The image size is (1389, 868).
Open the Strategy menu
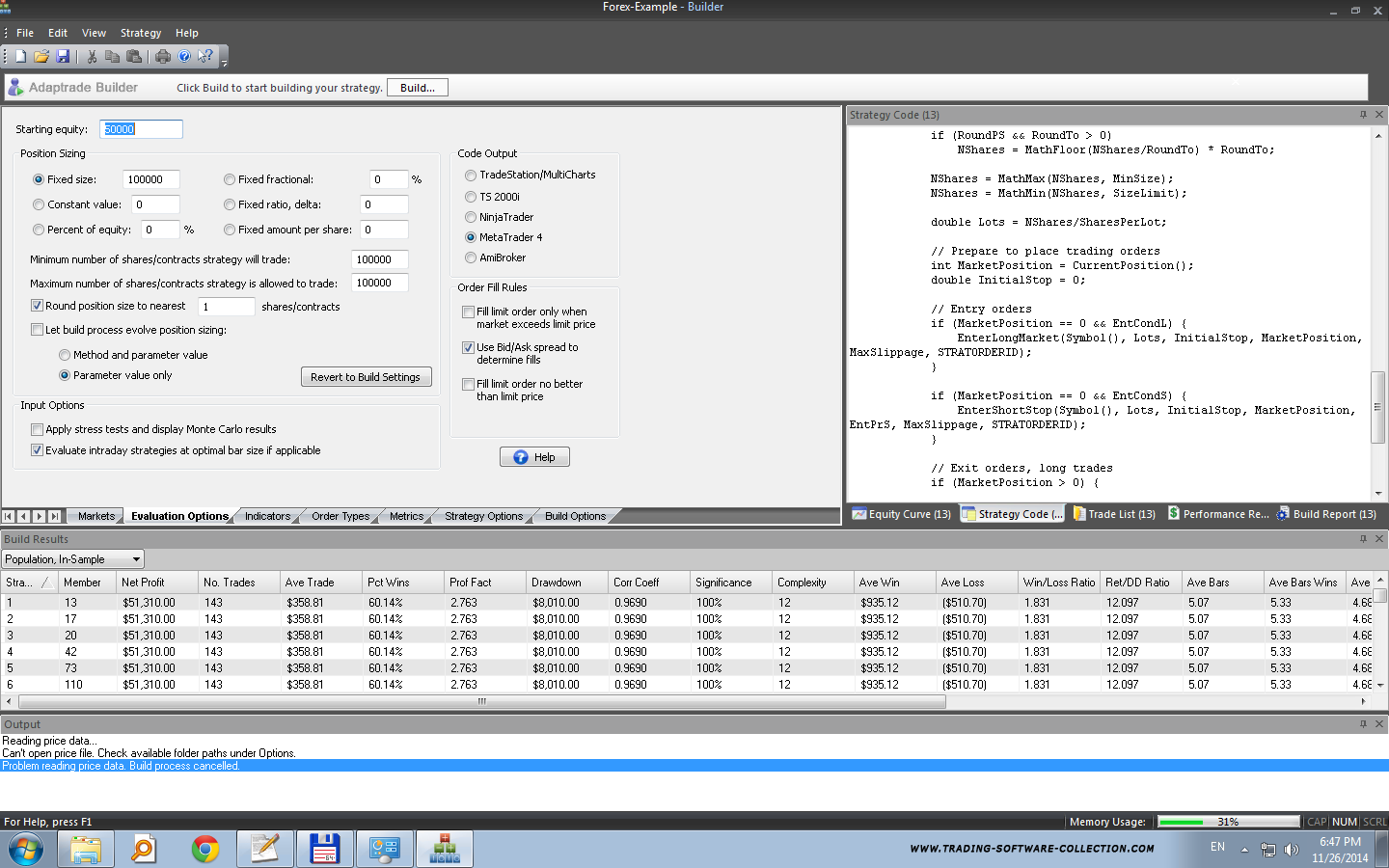coord(140,33)
